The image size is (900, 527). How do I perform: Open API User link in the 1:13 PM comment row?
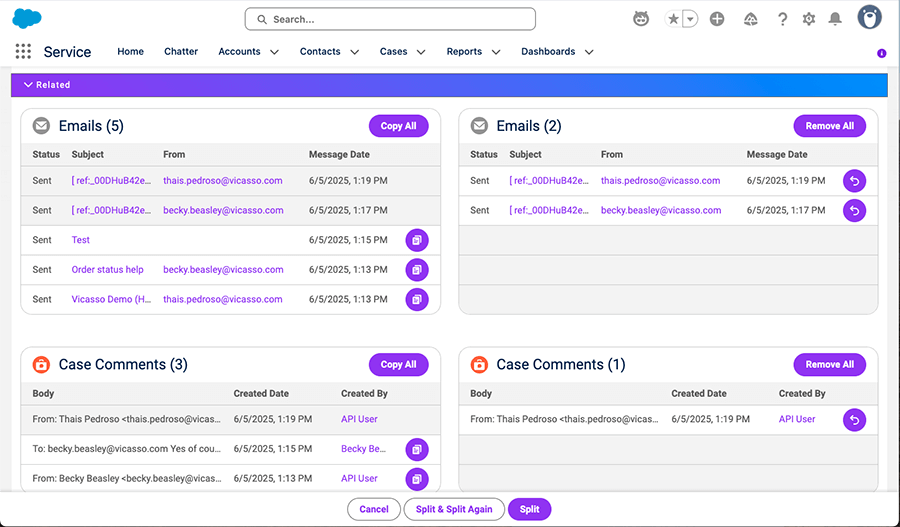click(359, 478)
